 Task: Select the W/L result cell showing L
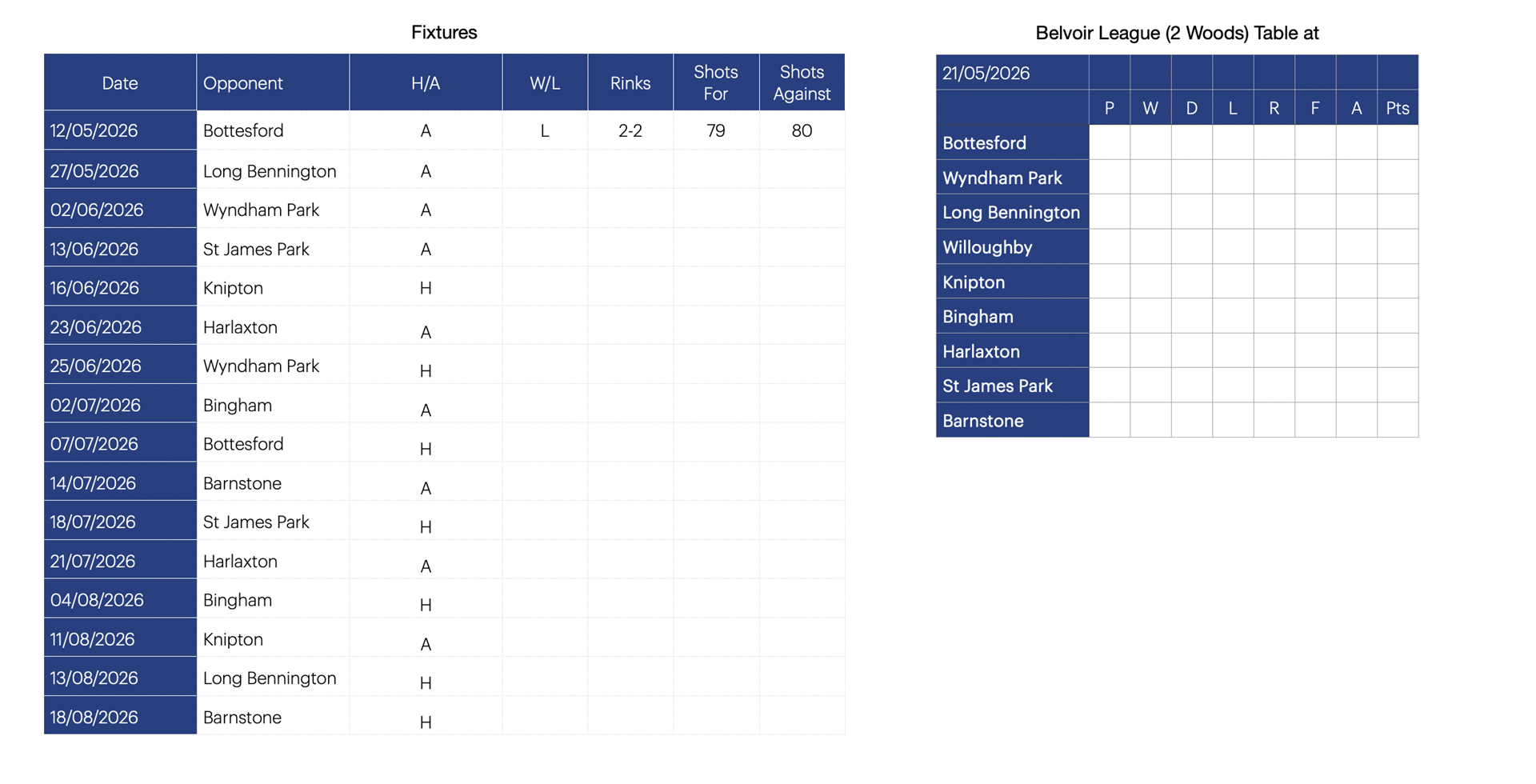(545, 130)
